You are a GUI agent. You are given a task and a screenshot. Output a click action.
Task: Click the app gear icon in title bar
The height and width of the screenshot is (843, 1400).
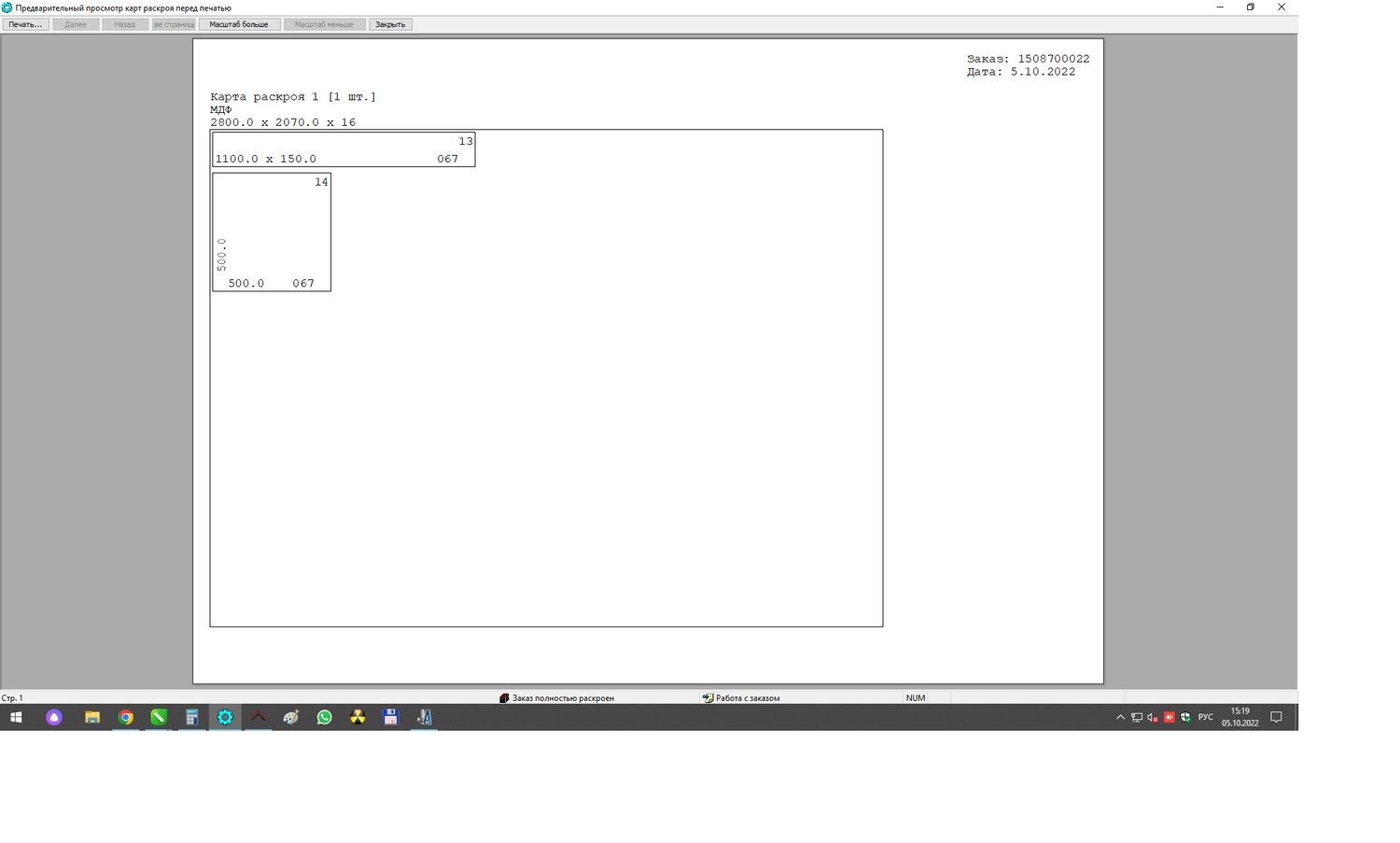coord(7,7)
